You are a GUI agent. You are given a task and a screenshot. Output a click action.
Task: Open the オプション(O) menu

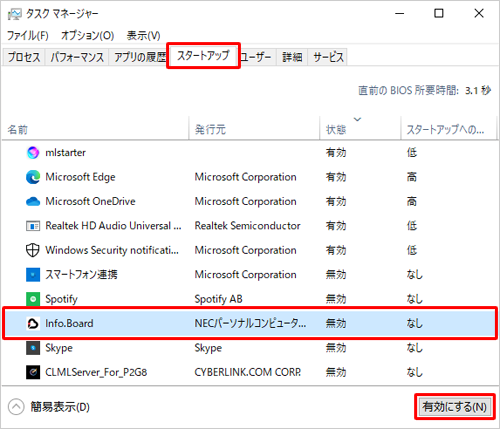[87, 35]
